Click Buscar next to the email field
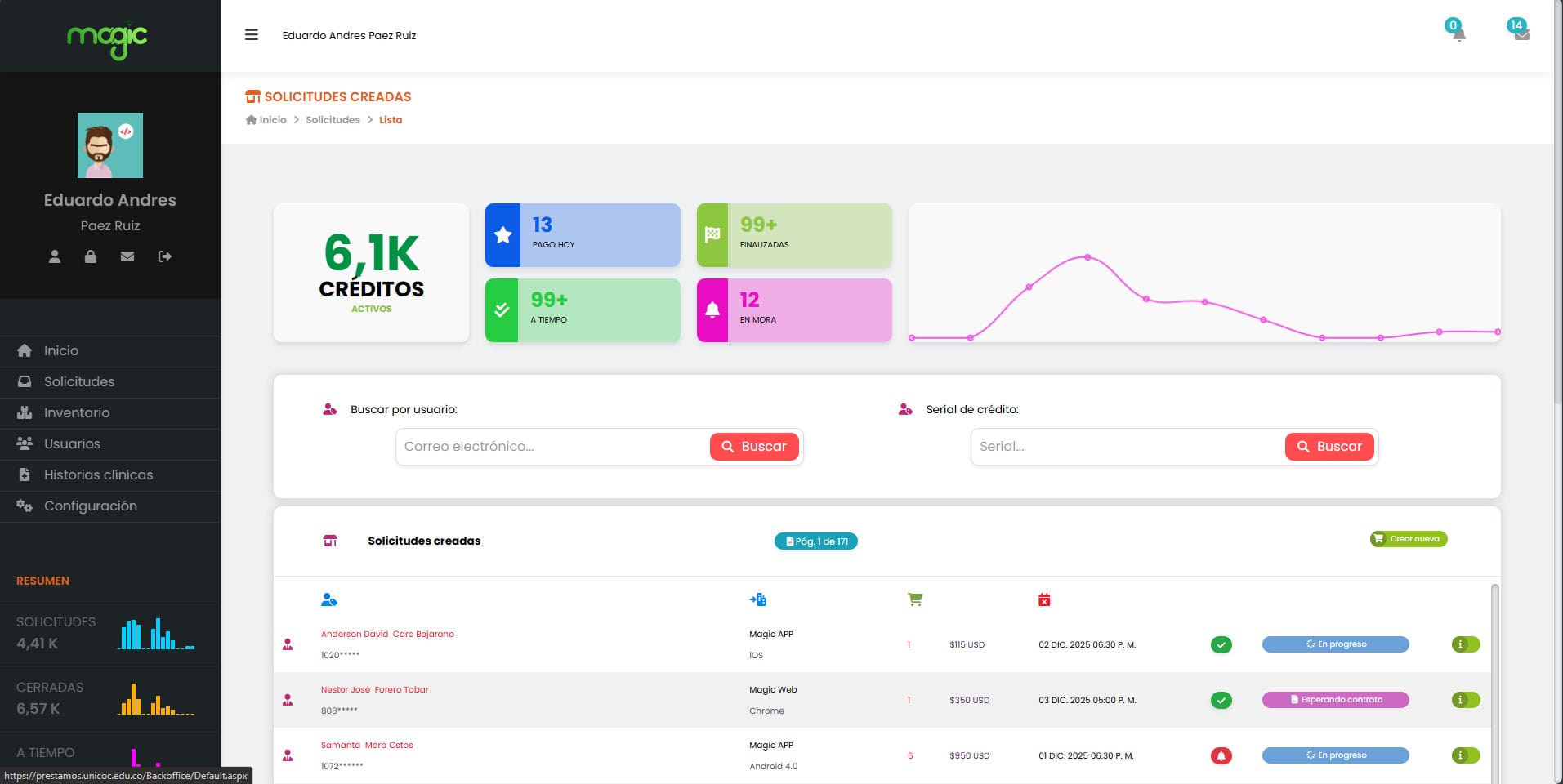This screenshot has height=784, width=1563. pos(753,447)
